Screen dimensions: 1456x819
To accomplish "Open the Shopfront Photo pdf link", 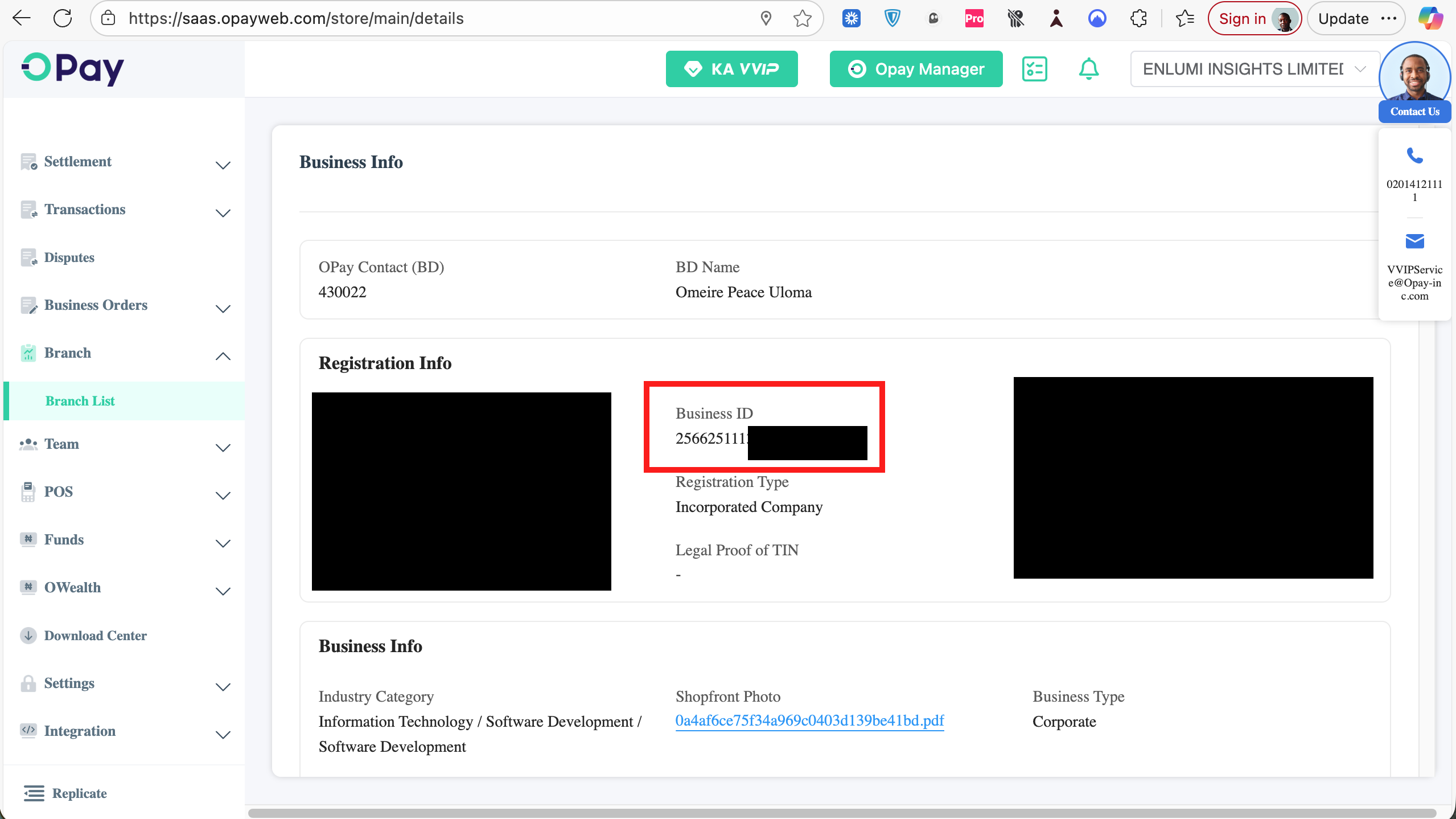I will 809,720.
